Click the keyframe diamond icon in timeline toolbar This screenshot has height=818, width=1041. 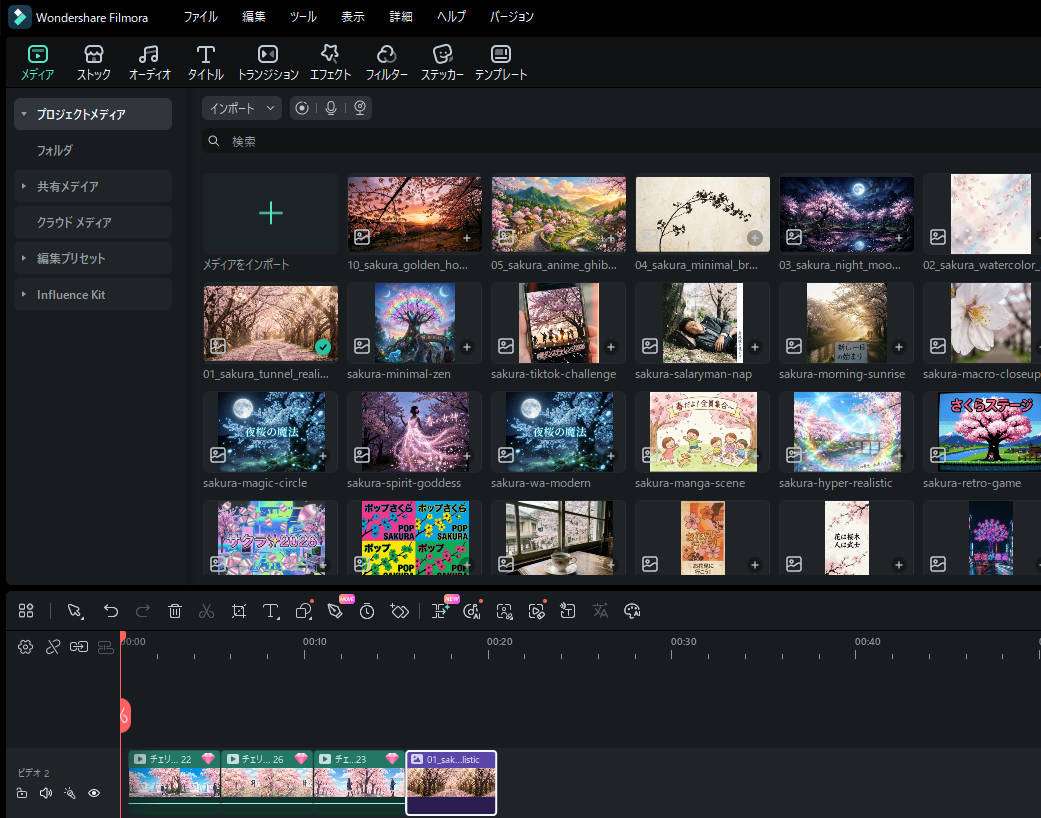point(399,611)
